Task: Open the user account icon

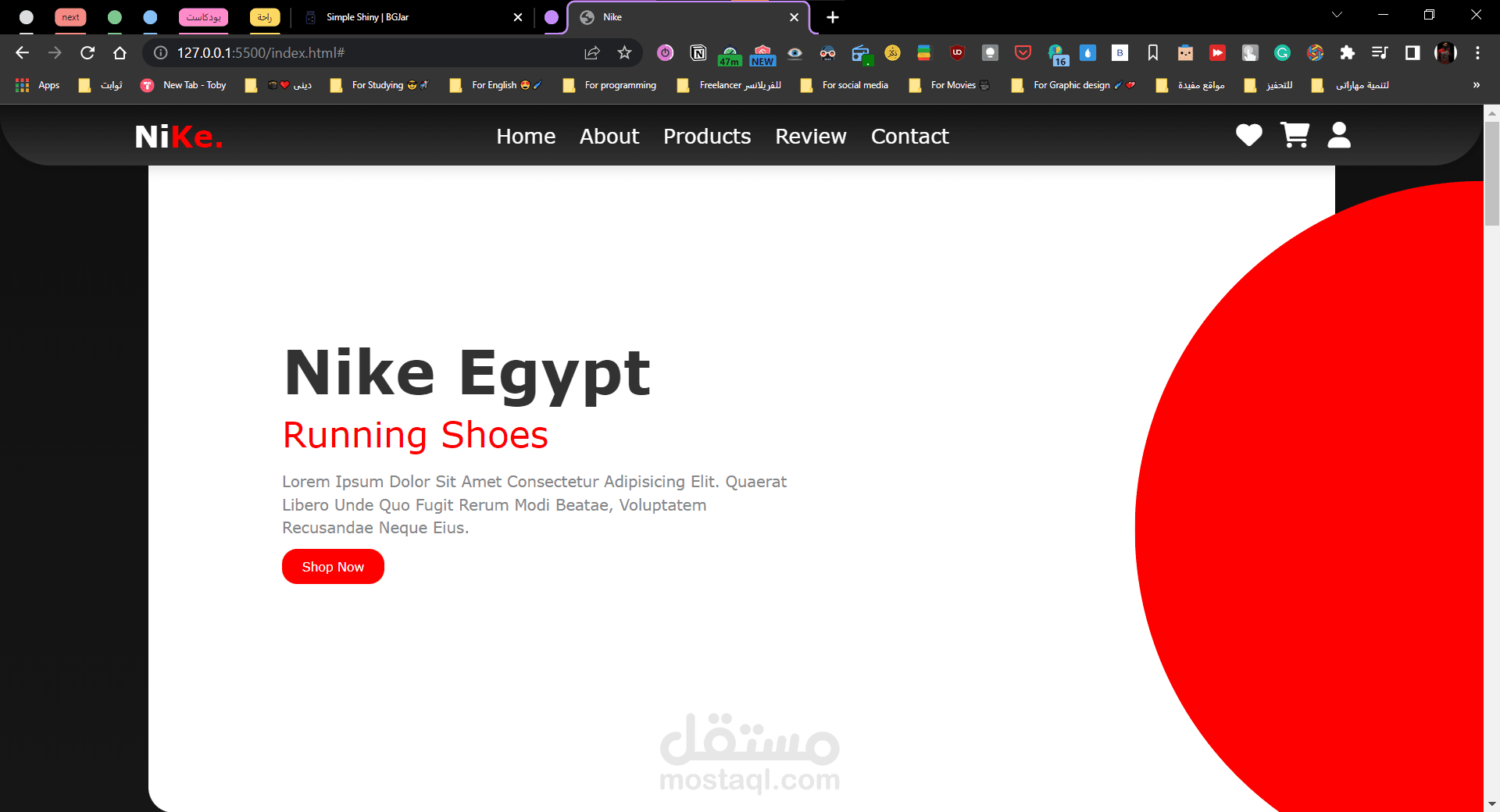Action: [1339, 134]
